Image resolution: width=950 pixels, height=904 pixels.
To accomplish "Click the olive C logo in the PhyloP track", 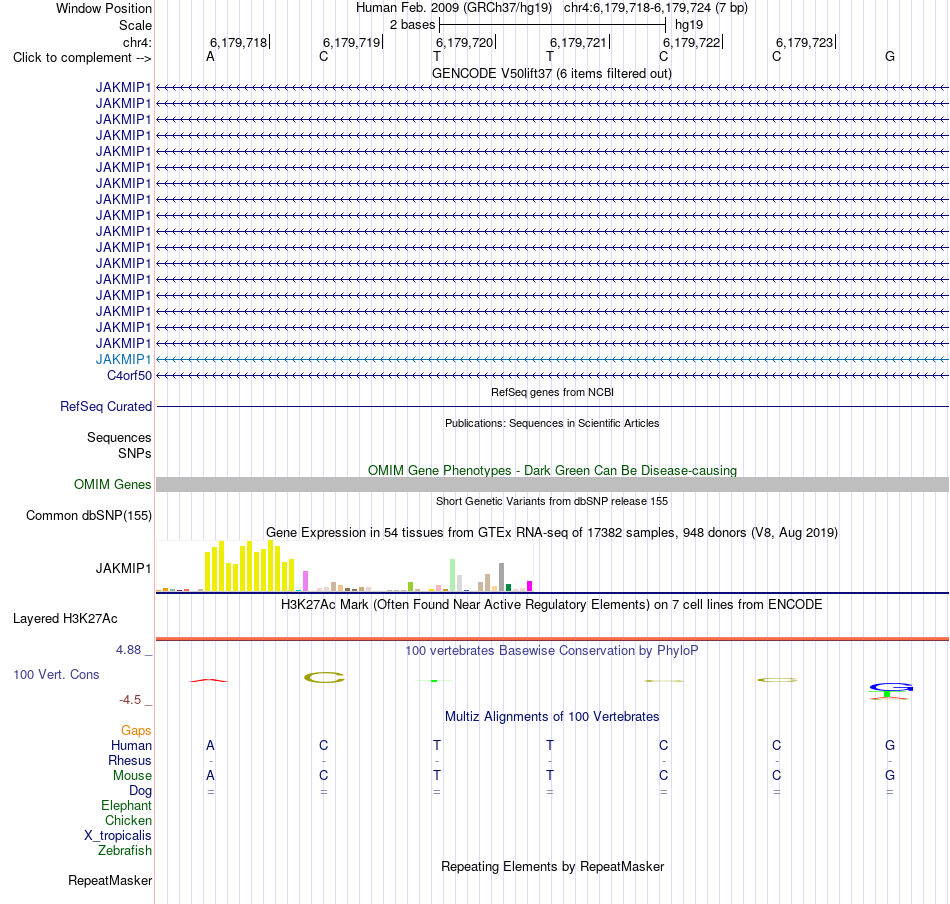I will click(x=324, y=677).
